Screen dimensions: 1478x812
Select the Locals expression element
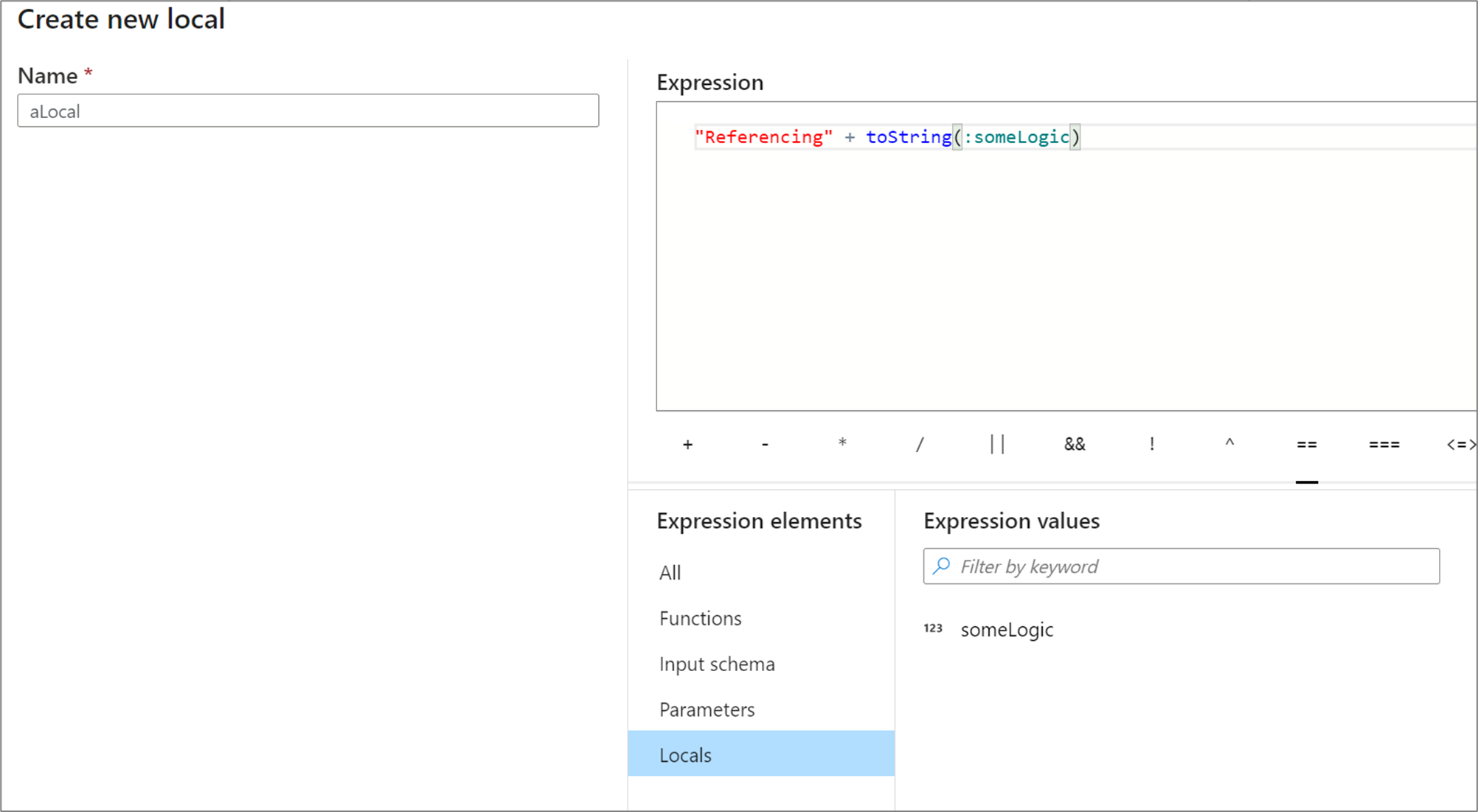point(687,755)
